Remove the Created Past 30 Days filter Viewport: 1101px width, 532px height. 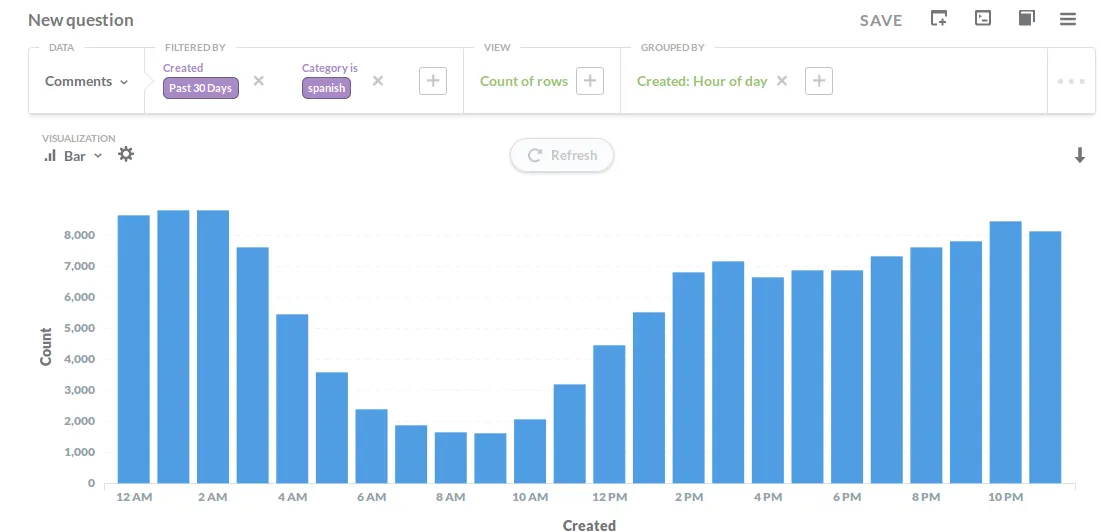[258, 81]
